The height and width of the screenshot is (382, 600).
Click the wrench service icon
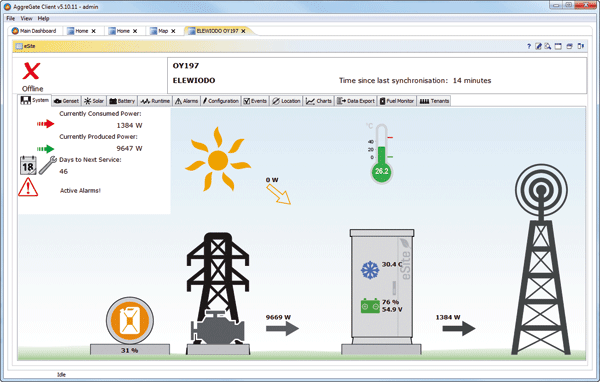(x=48, y=165)
